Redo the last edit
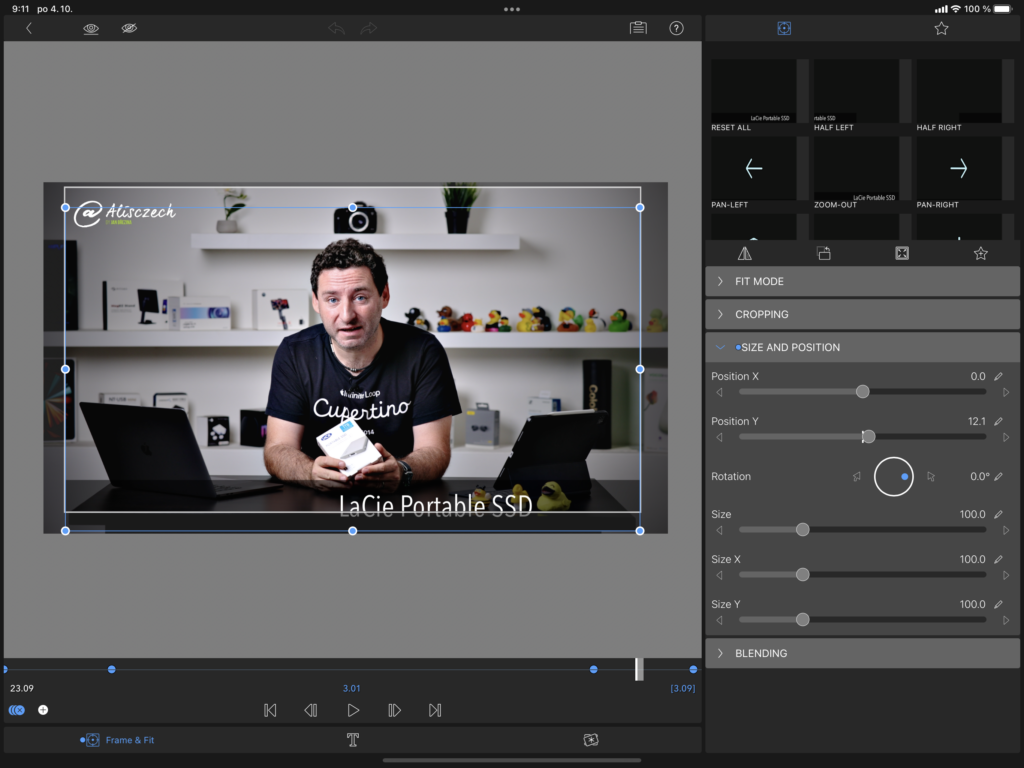 pos(369,28)
